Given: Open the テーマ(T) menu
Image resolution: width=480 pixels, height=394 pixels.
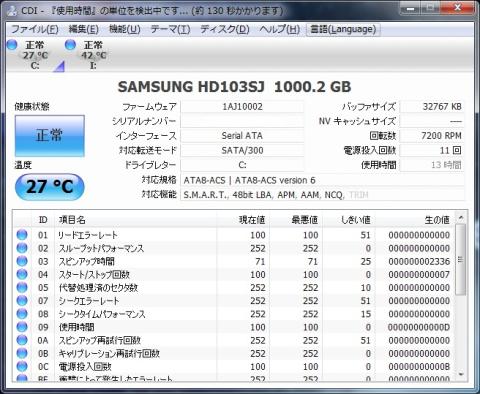Looking at the screenshot, I should tap(170, 29).
